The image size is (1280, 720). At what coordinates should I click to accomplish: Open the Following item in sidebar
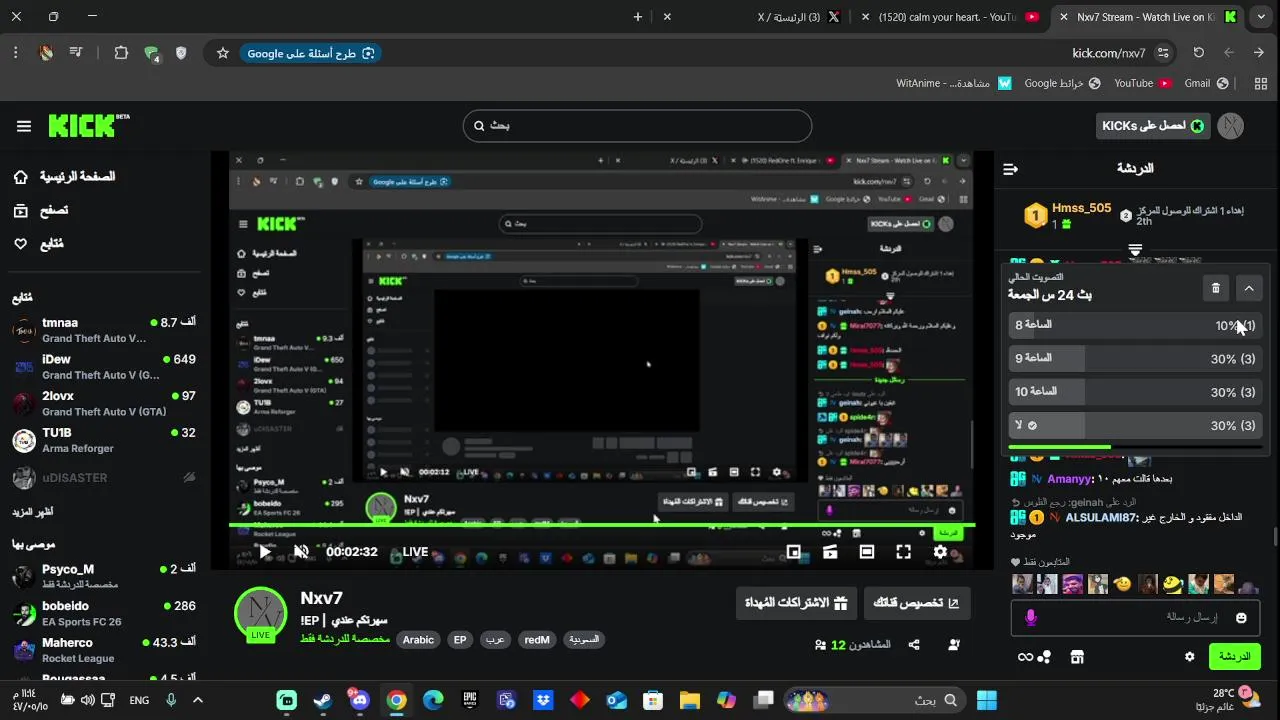(38, 244)
